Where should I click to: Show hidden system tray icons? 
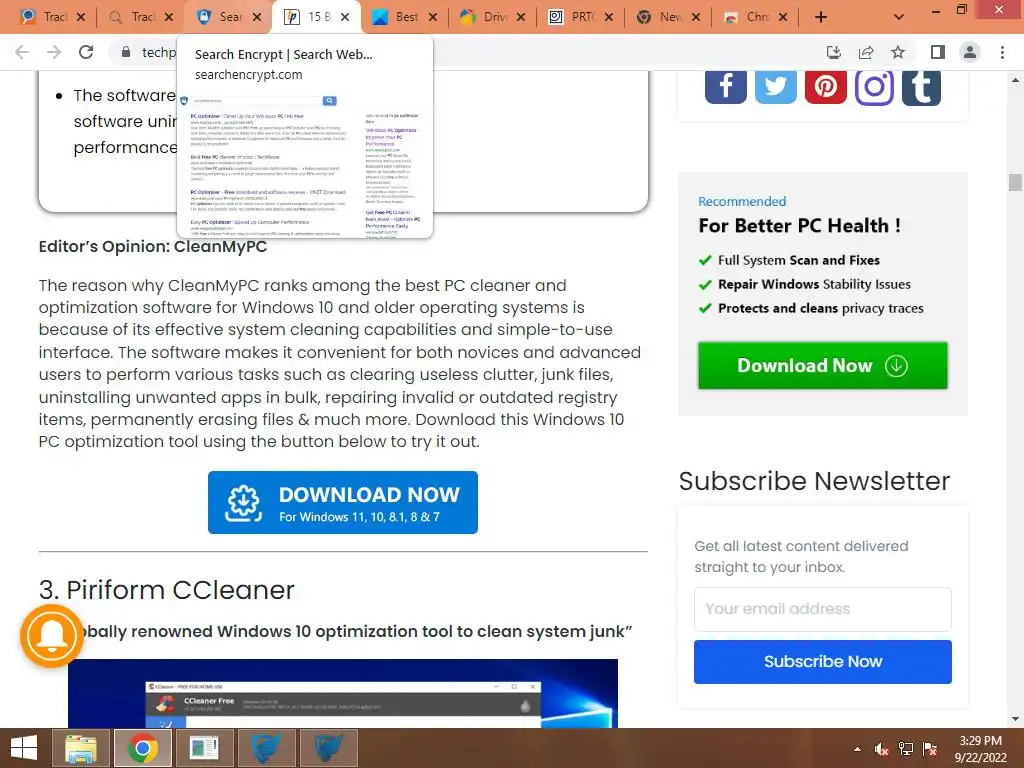click(x=857, y=749)
